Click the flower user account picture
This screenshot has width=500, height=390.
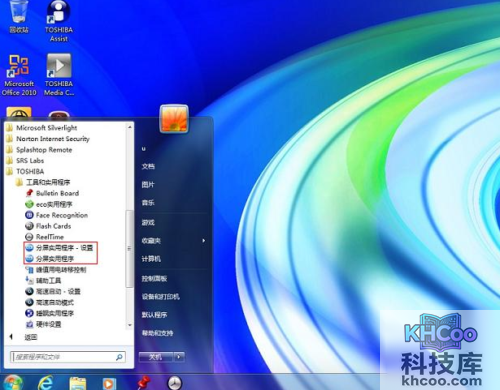[174, 119]
